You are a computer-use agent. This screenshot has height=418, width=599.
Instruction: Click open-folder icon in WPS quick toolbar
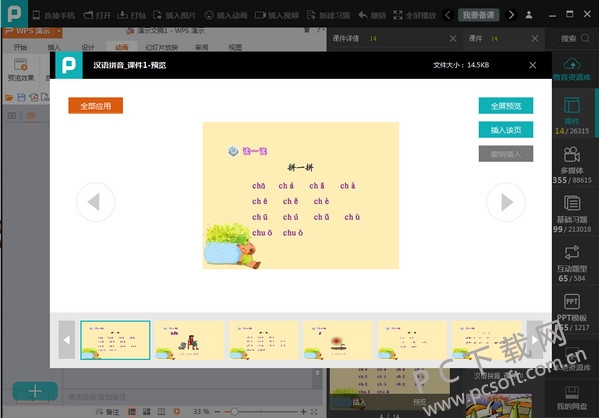tap(9, 97)
